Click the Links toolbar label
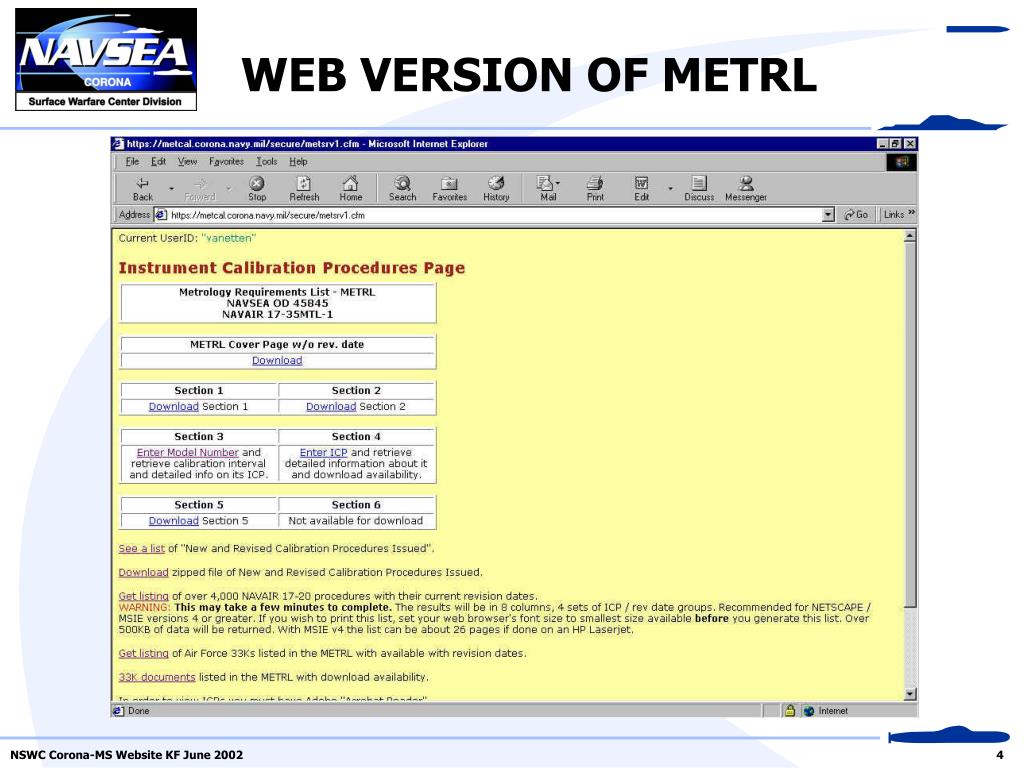The height and width of the screenshot is (768, 1024). pyautogui.click(x=893, y=214)
